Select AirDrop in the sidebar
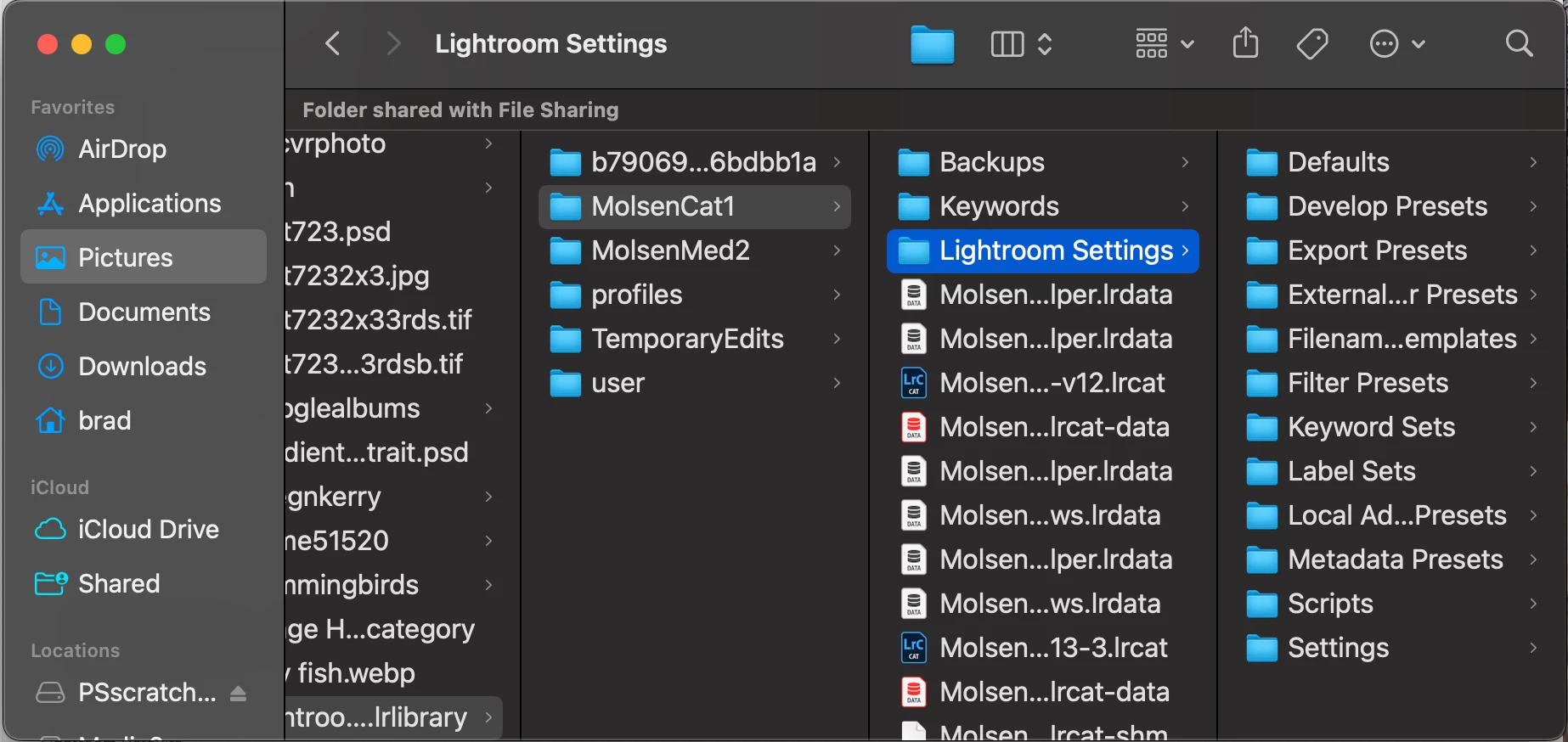 [x=144, y=149]
